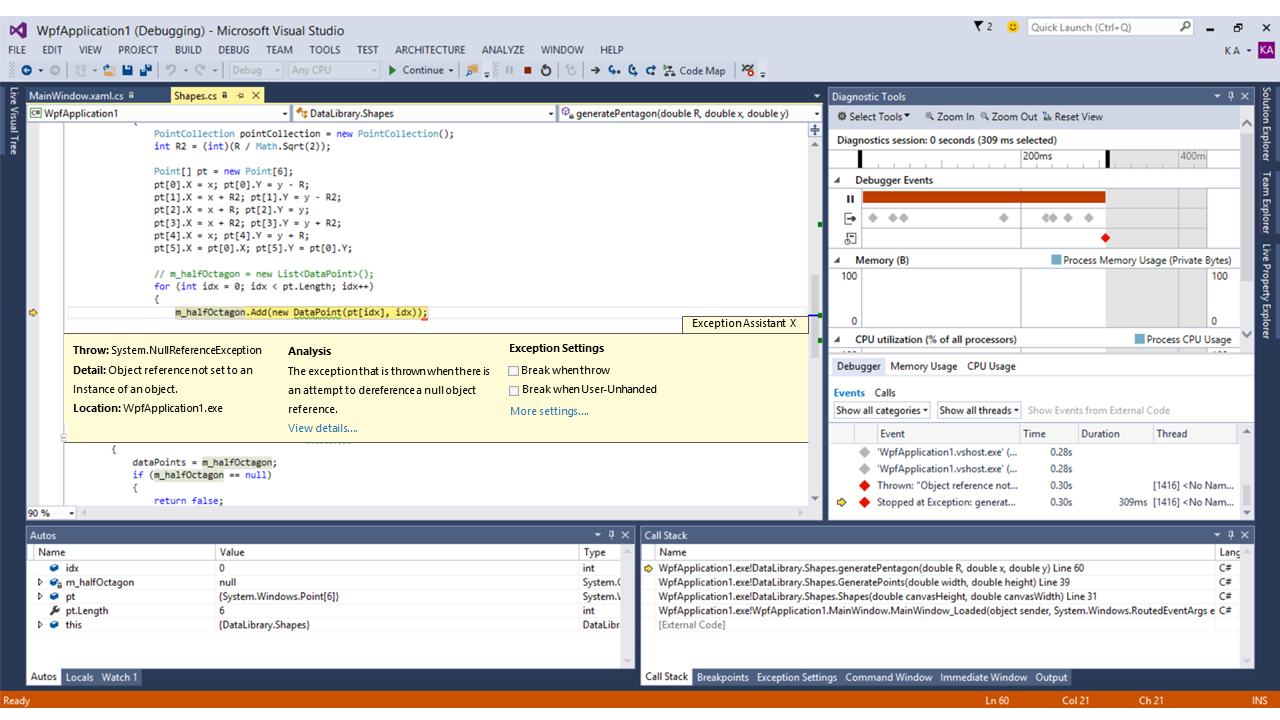Collapse the Debugger Events section
The height and width of the screenshot is (720, 1280).
tap(838, 180)
